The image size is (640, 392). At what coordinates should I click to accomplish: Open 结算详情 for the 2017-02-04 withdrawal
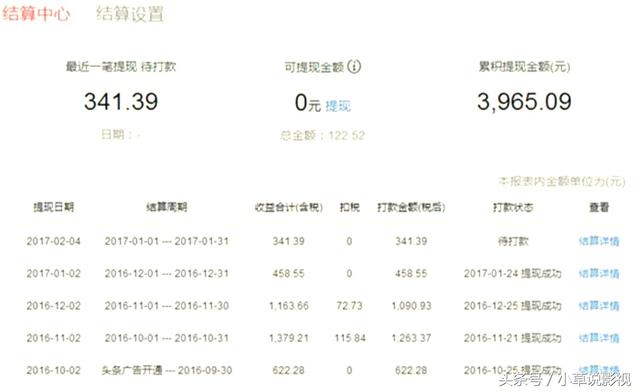(x=599, y=241)
